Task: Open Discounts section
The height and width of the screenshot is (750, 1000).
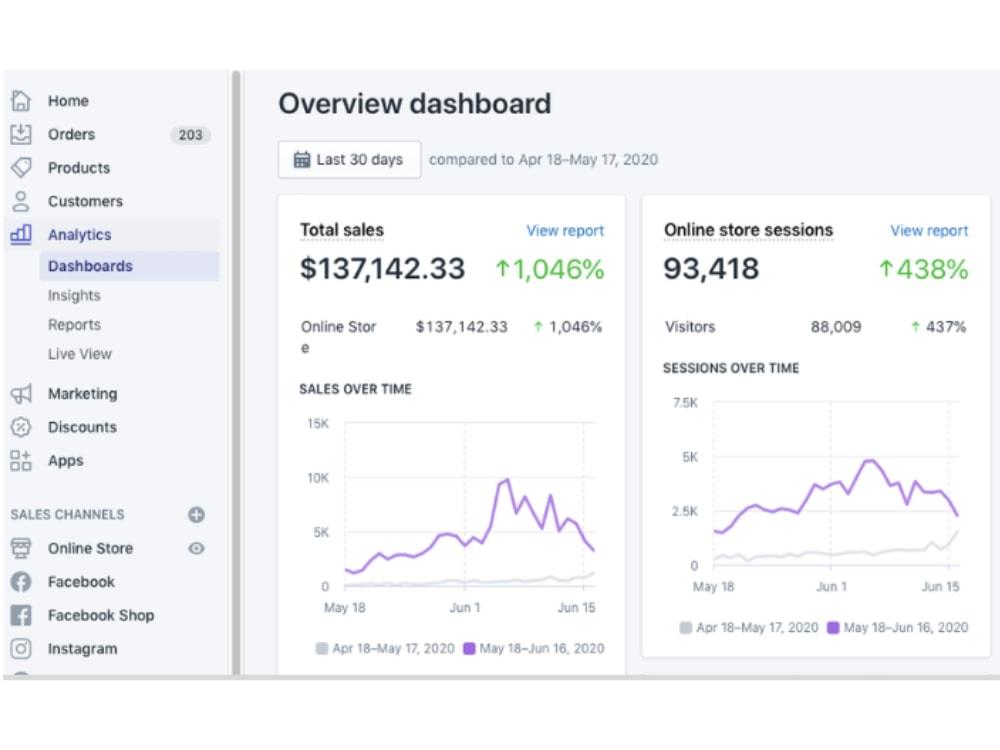Action: point(82,427)
